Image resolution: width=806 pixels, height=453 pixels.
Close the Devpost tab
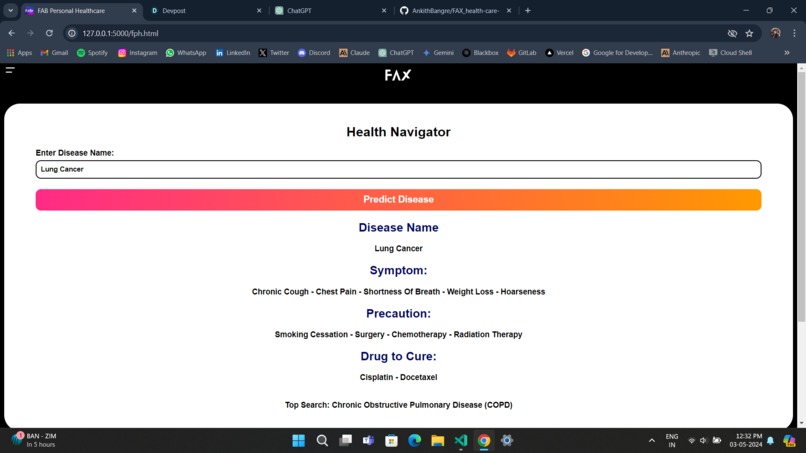[x=259, y=10]
